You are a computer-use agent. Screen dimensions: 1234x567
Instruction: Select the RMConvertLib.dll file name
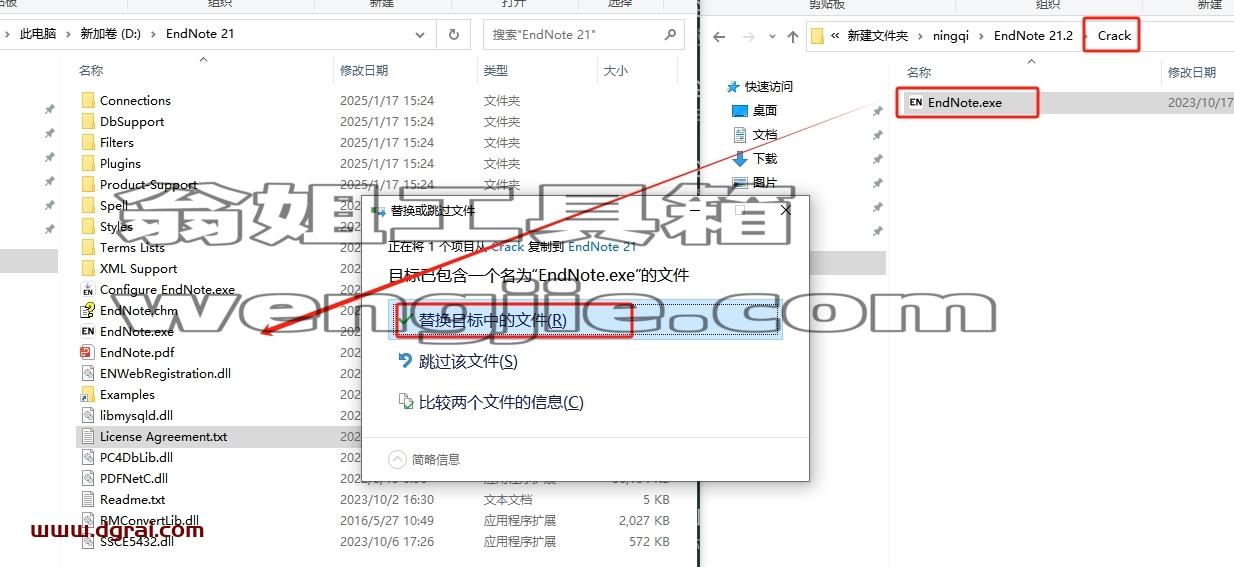click(149, 520)
